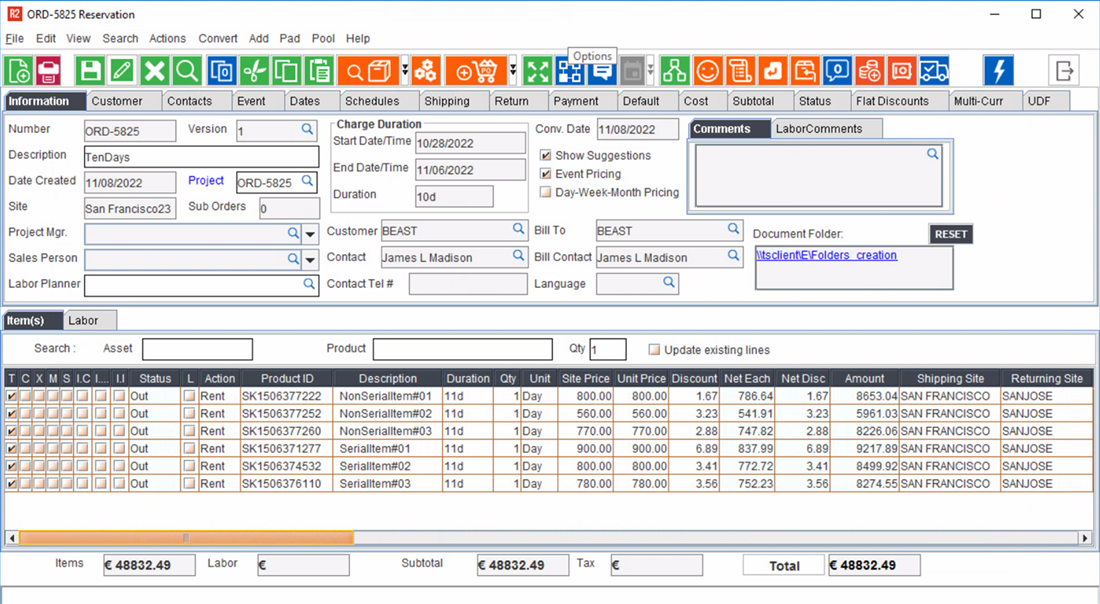Screen dimensions: 1100x604
Task: Click the delivery truck icon
Action: pos(934,71)
